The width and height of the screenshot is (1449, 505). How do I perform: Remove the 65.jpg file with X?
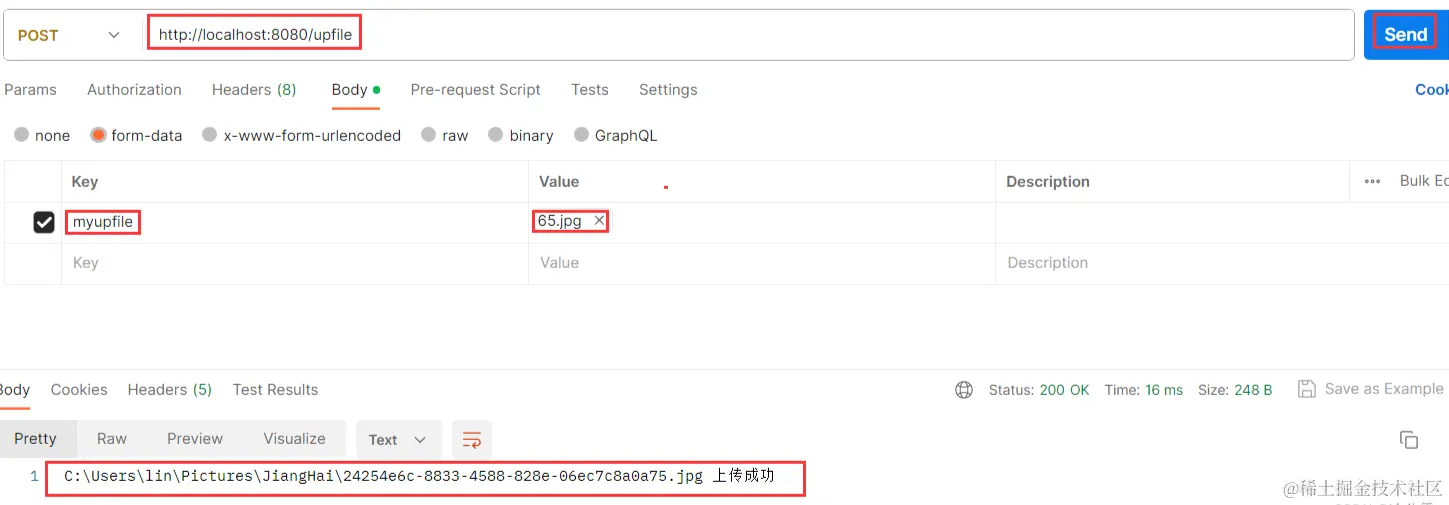[599, 221]
